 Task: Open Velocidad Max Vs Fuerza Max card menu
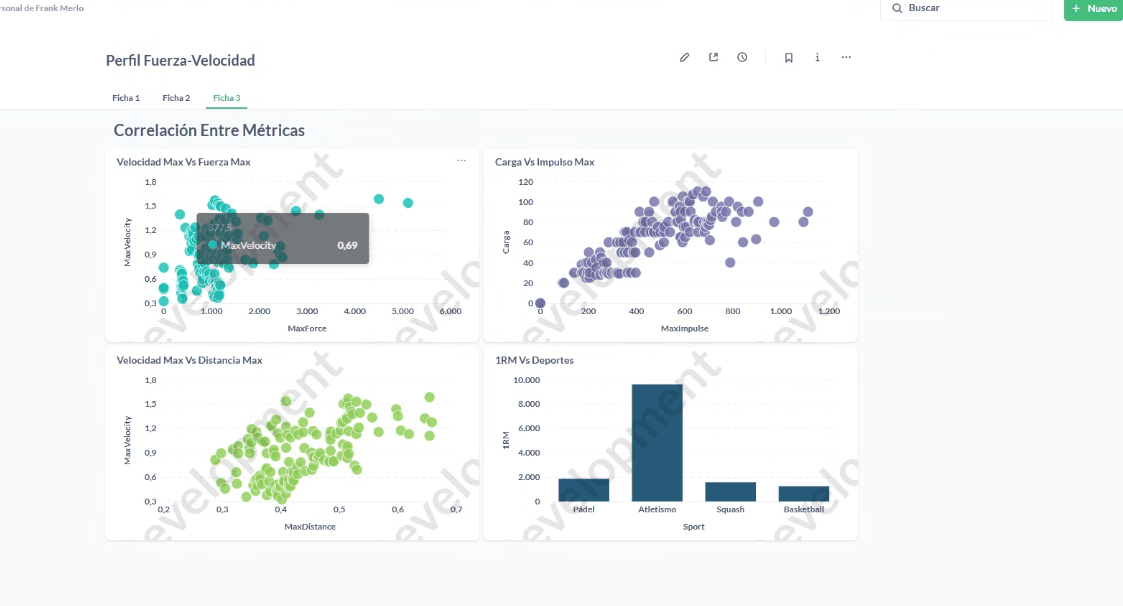(461, 160)
